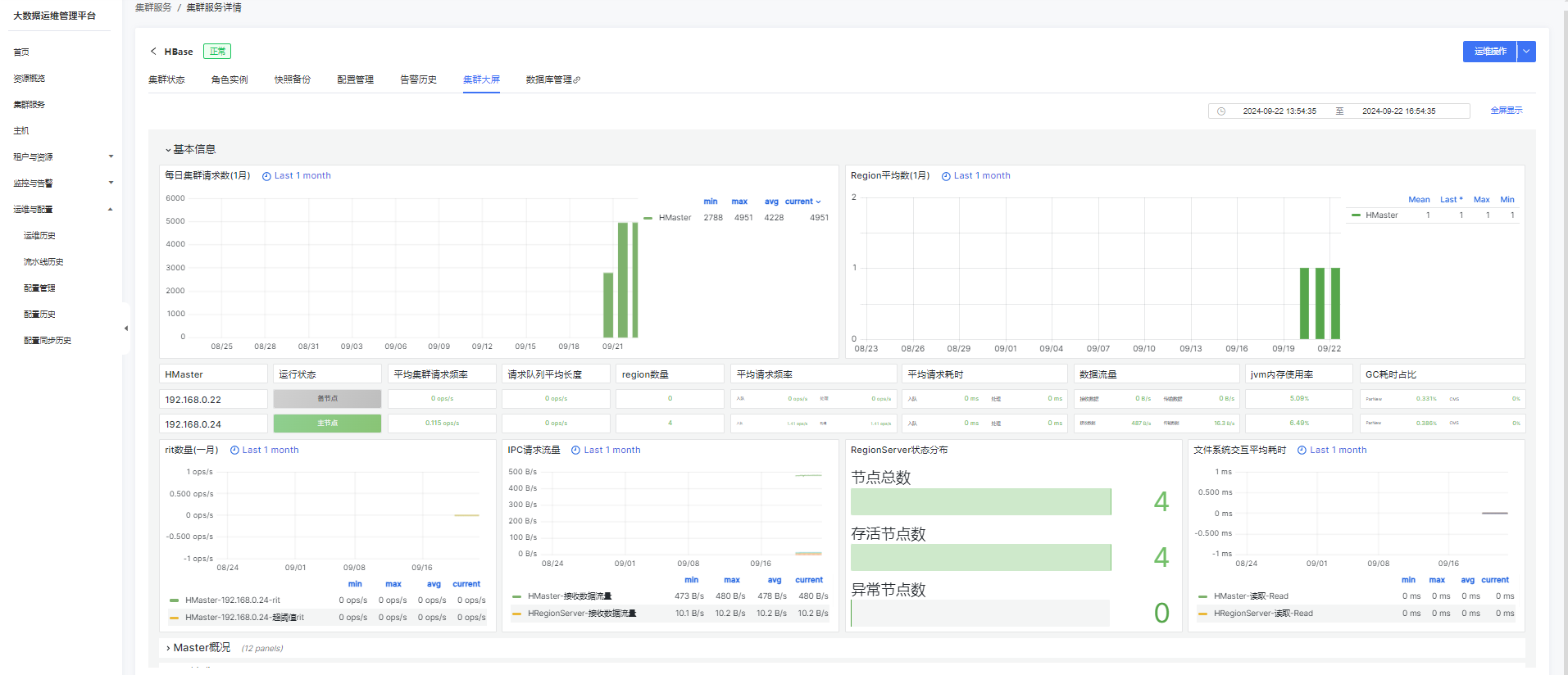Click the HMaster-读取-Read legend entry
Image resolution: width=1568 pixels, height=675 pixels.
[1251, 596]
